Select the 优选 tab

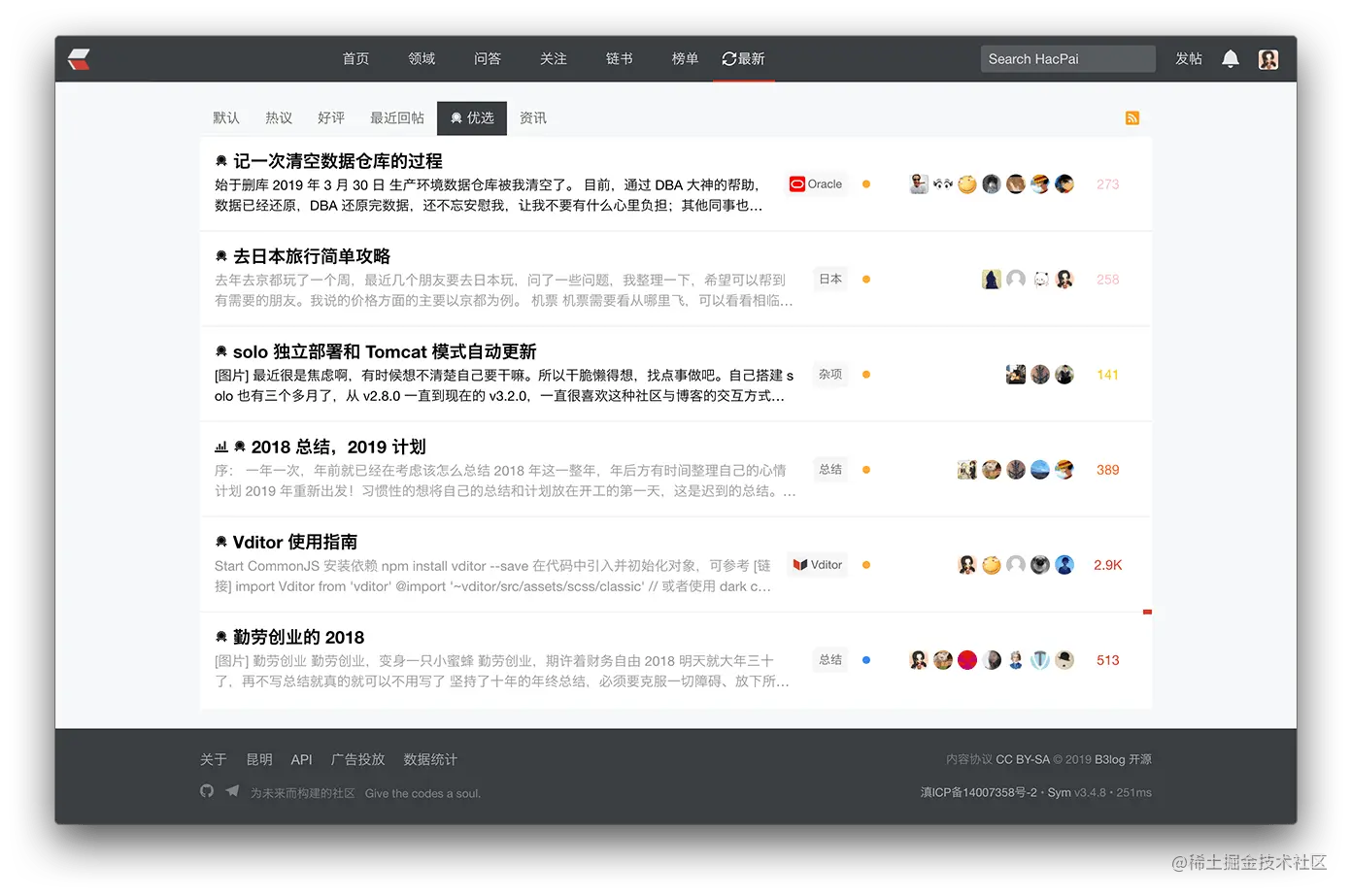472,117
